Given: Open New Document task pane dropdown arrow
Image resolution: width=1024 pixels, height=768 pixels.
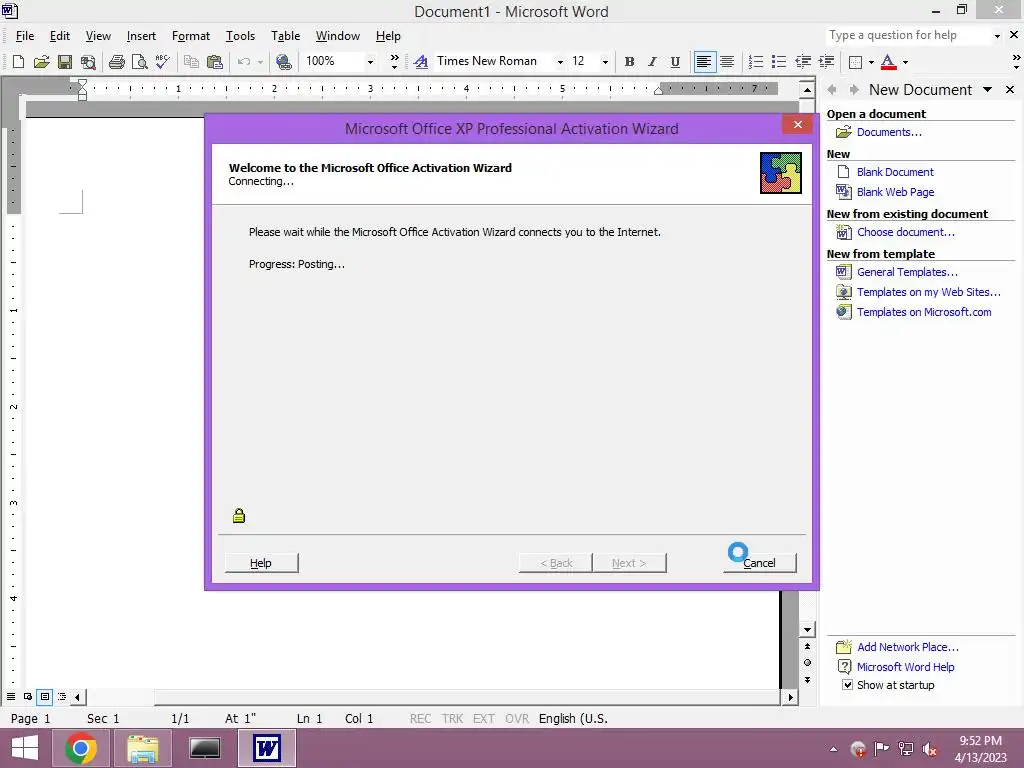Looking at the screenshot, I should (987, 90).
